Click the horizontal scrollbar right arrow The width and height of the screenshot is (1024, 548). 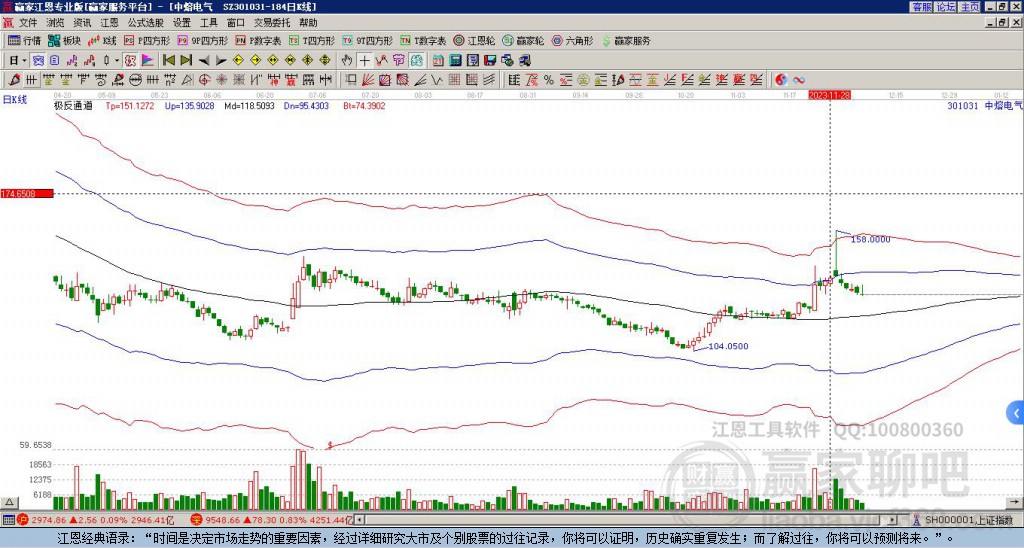(893, 520)
